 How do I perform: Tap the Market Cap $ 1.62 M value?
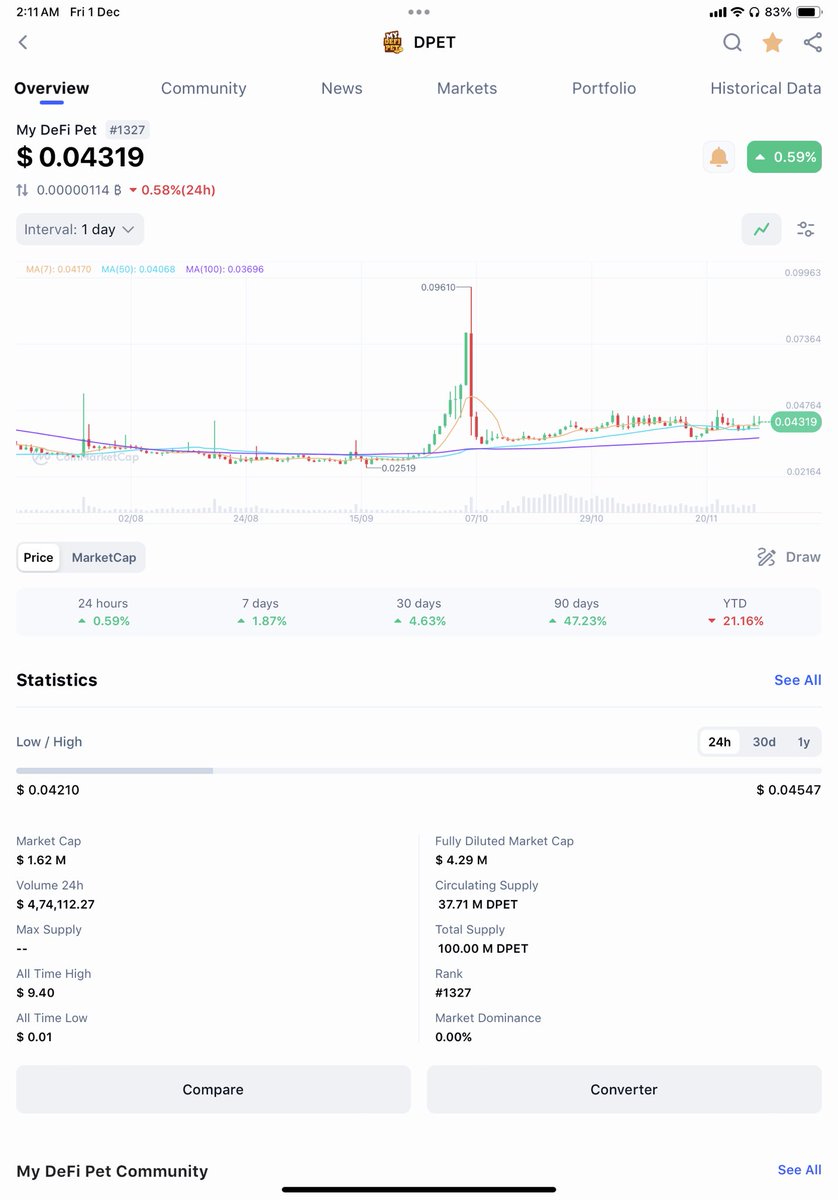pyautogui.click(x=41, y=860)
